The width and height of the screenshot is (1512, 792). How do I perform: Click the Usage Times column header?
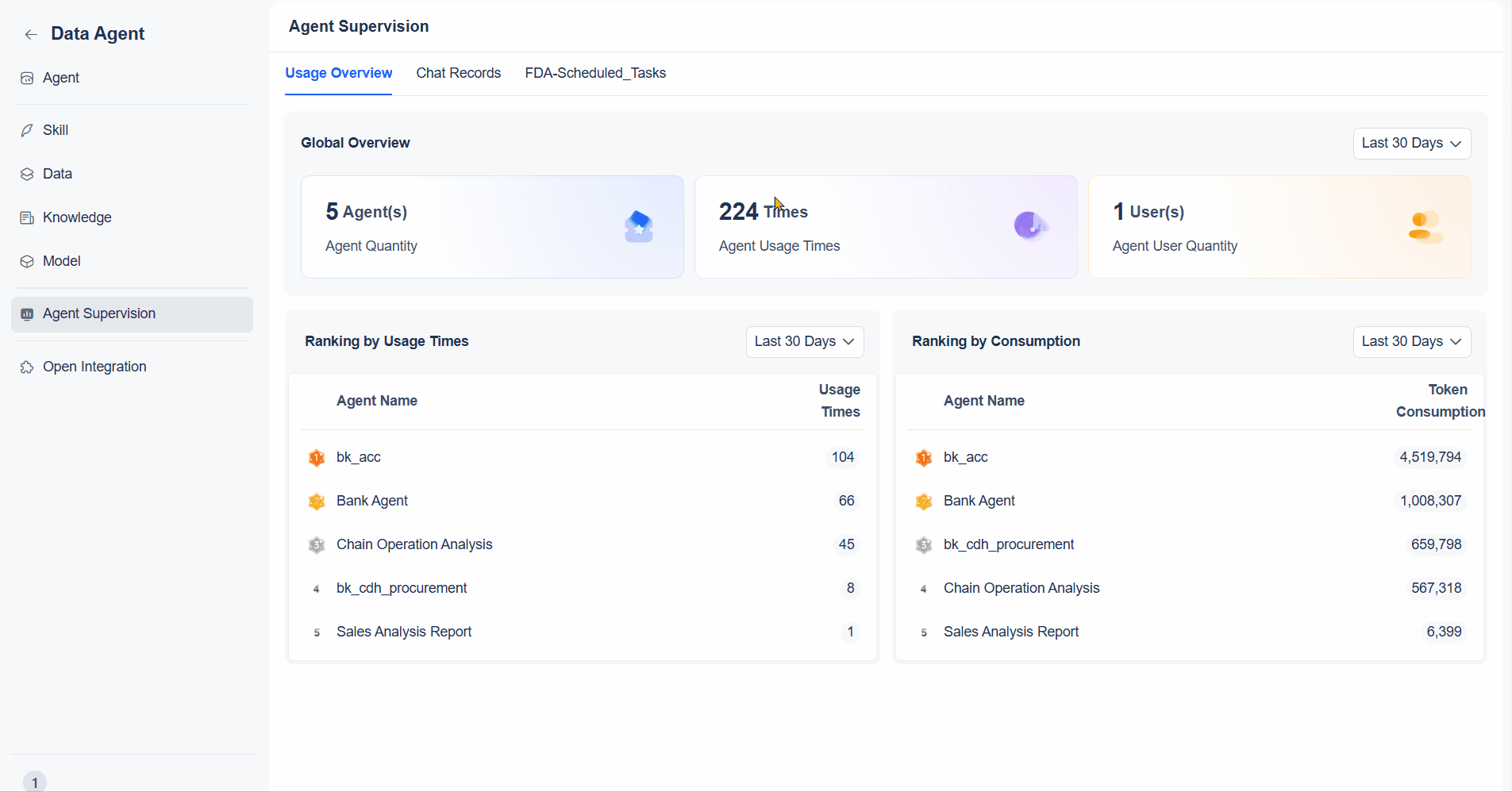coord(840,401)
